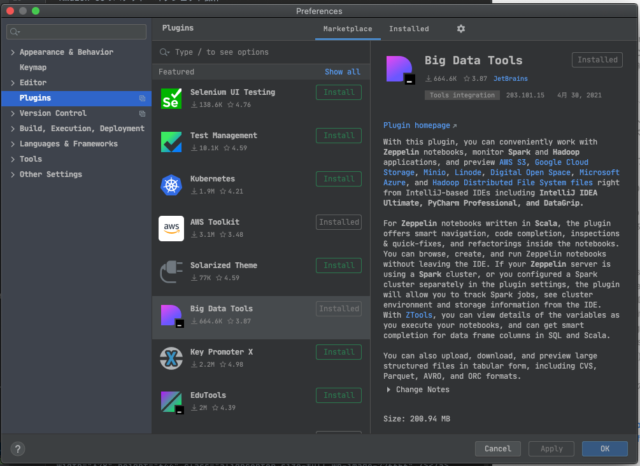Click the star rating 3.87 in plugin details
This screenshot has height=466, width=640.
pos(476,78)
